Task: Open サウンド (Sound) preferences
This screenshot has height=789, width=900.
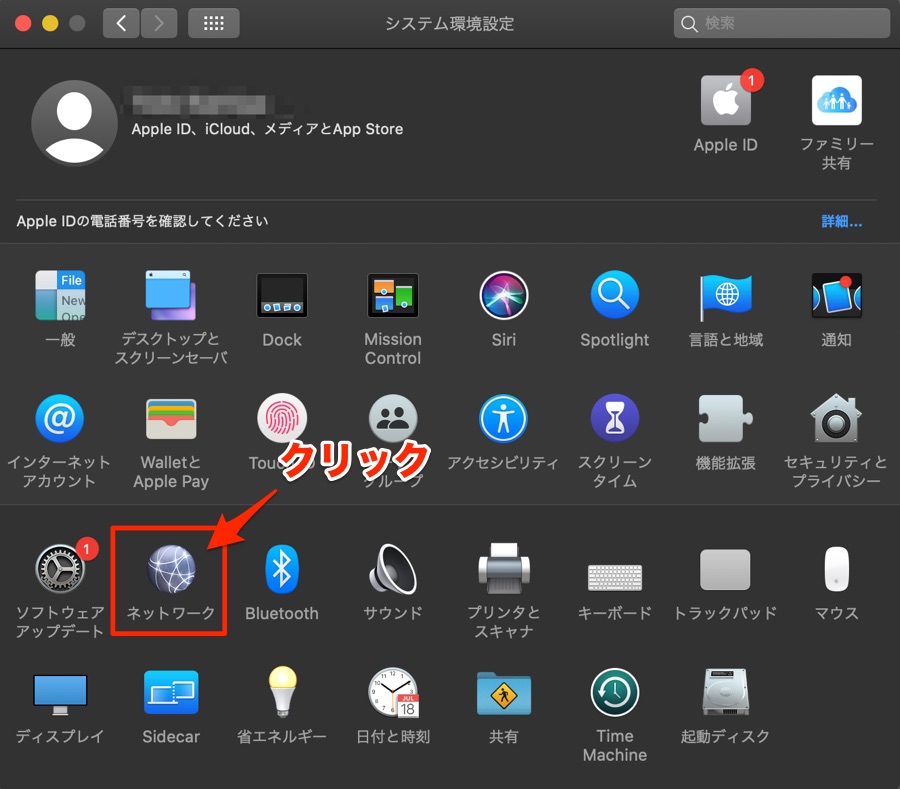Action: [x=393, y=569]
